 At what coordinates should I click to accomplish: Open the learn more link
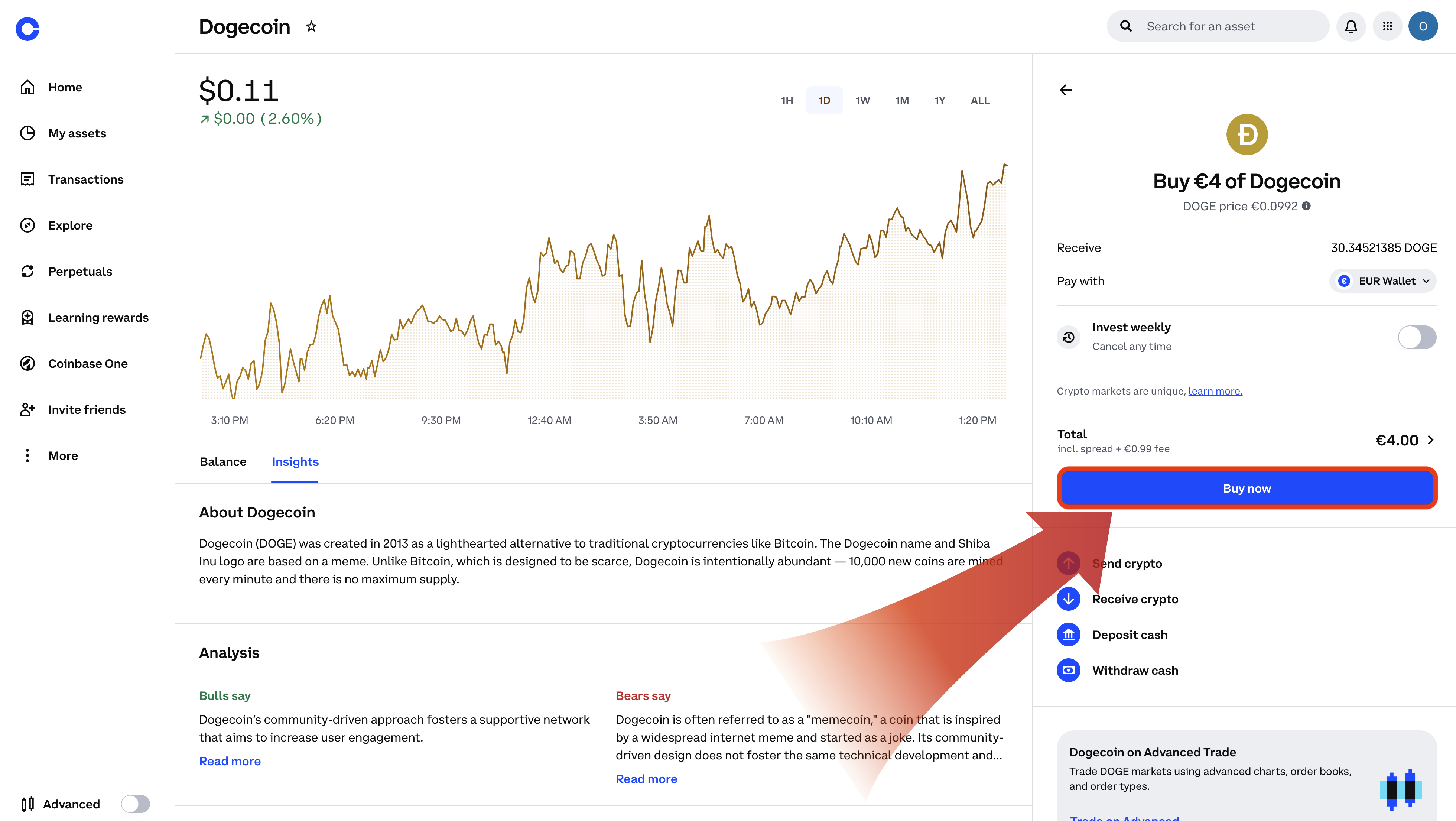coord(1215,391)
